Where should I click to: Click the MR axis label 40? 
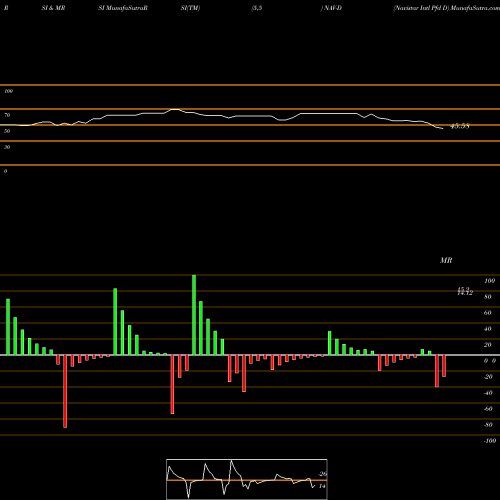pos(488,329)
